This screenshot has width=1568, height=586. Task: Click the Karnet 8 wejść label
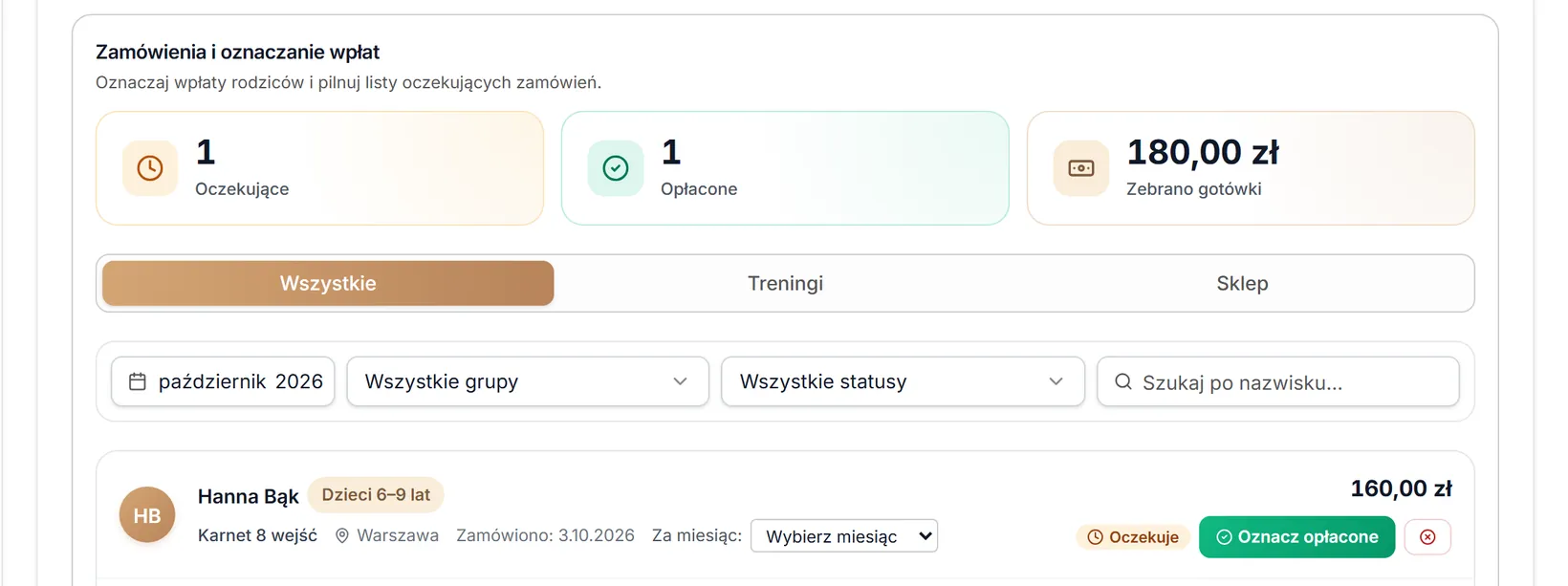257,535
